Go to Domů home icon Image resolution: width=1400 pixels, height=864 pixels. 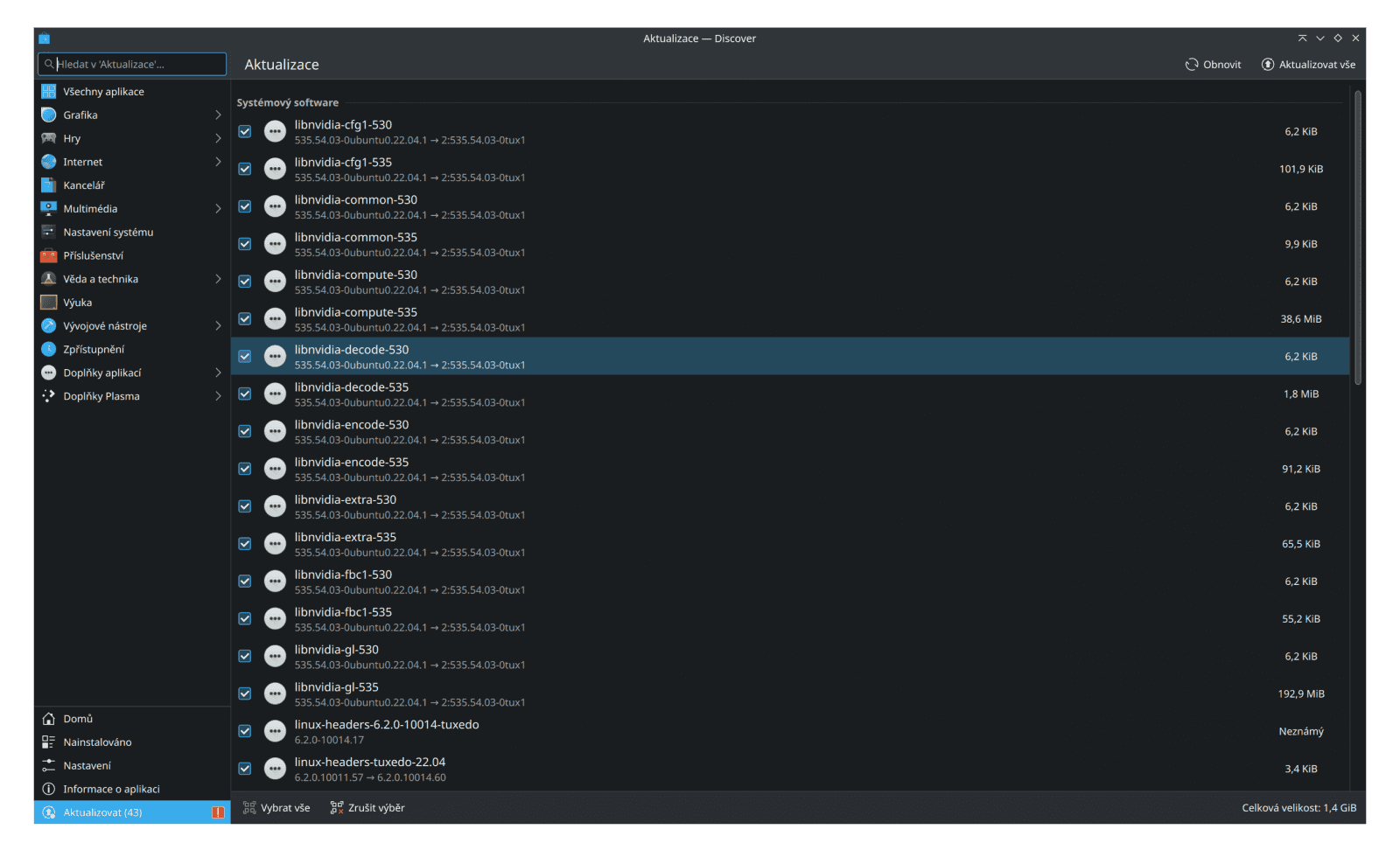(49, 719)
